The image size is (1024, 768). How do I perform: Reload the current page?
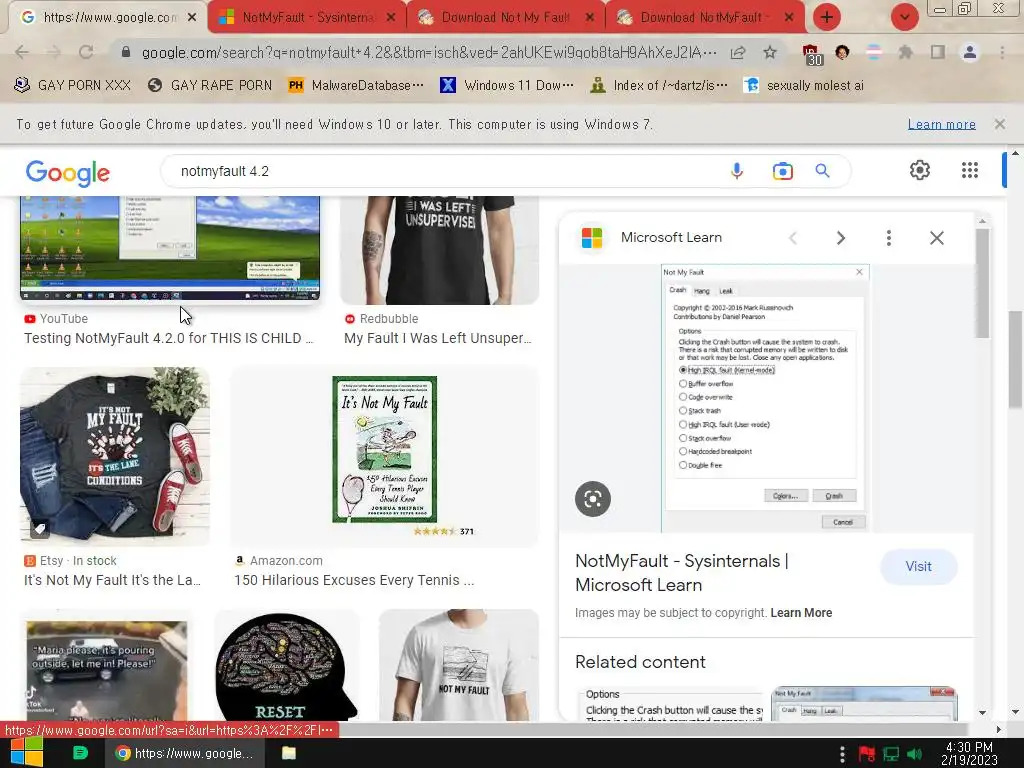86,52
